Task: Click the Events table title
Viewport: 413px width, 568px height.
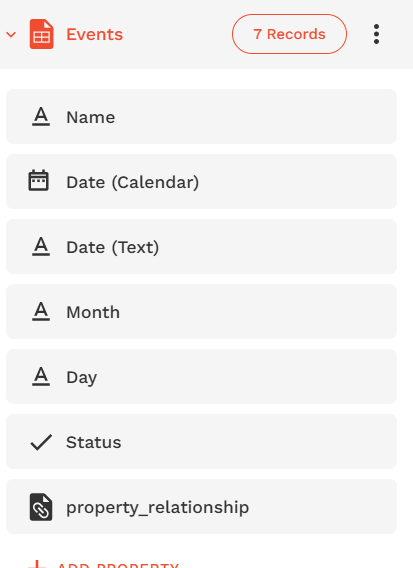Action: 94,34
